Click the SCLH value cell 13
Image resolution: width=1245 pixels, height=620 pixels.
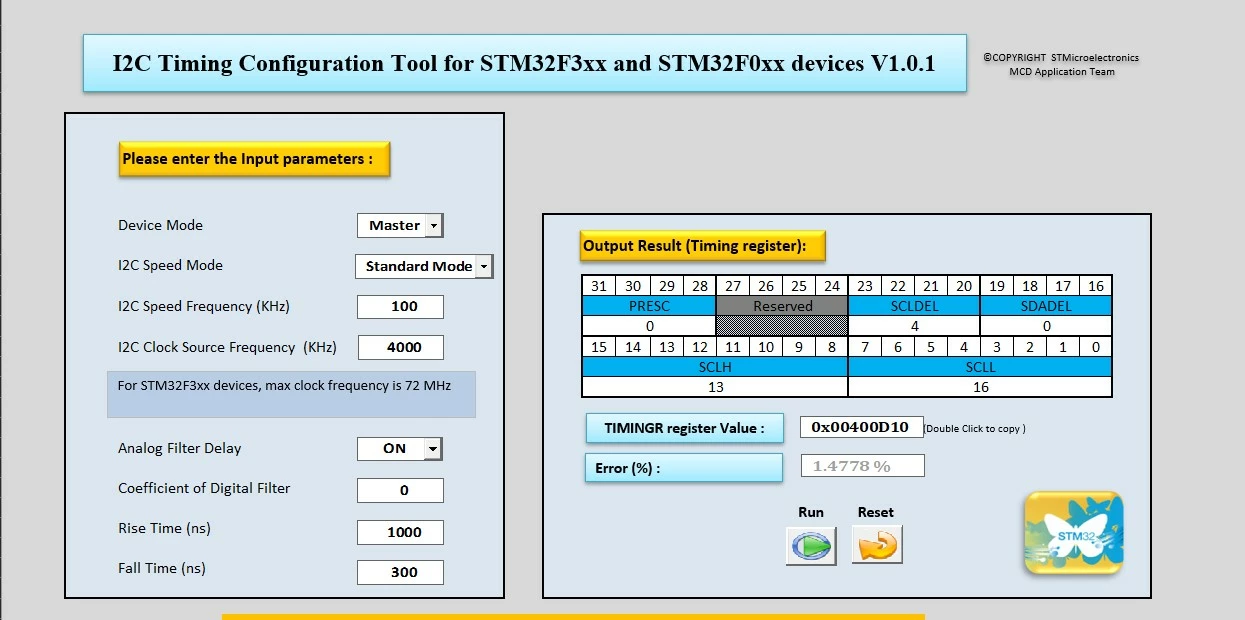click(x=715, y=387)
